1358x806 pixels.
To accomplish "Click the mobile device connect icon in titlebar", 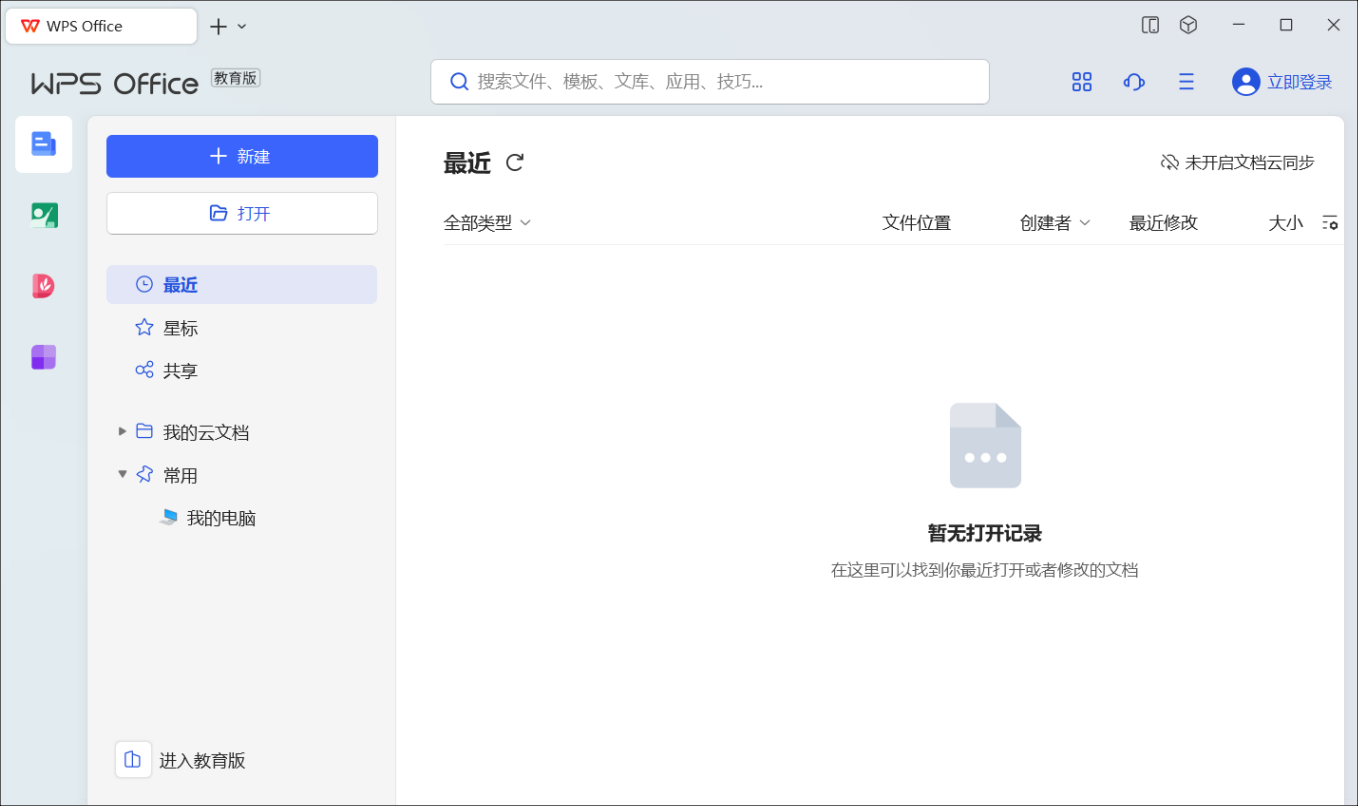I will tap(1150, 24).
